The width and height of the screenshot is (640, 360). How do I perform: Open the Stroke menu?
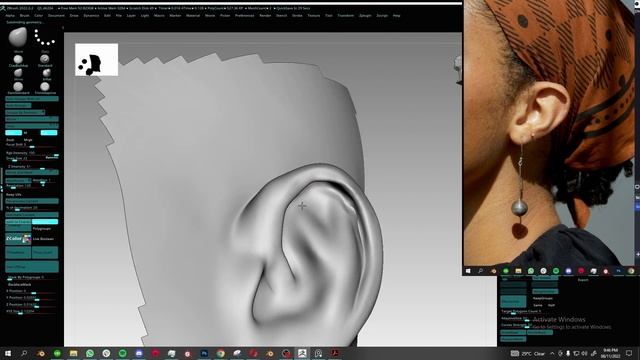[x=297, y=16]
